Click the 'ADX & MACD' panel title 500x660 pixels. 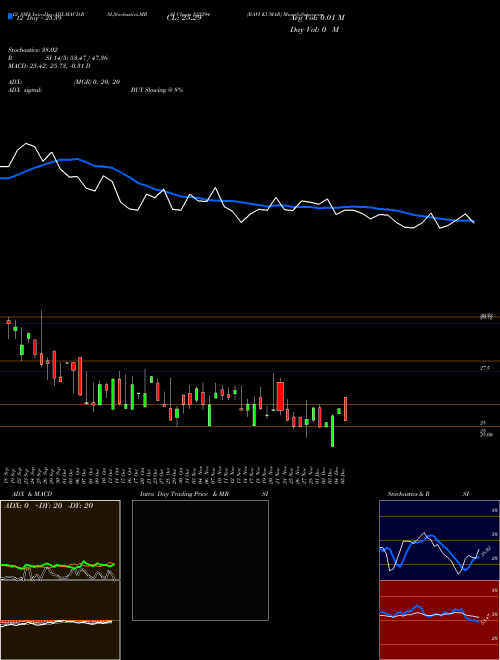click(32, 494)
